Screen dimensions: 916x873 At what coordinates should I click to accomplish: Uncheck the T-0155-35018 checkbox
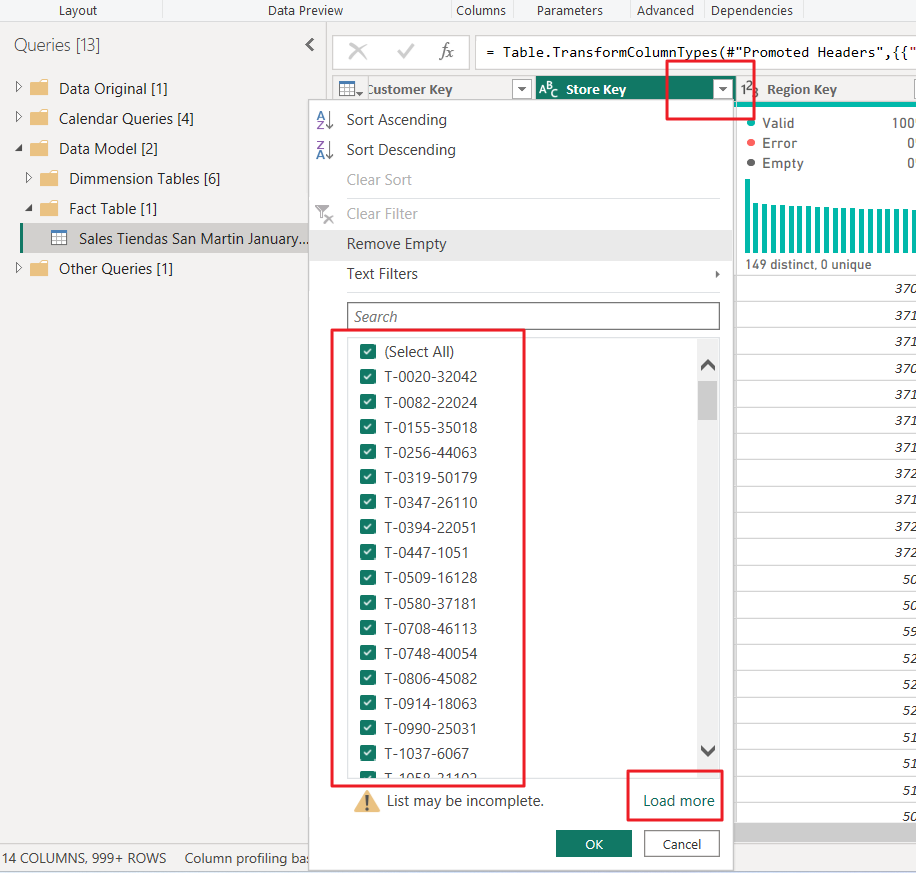tap(368, 427)
